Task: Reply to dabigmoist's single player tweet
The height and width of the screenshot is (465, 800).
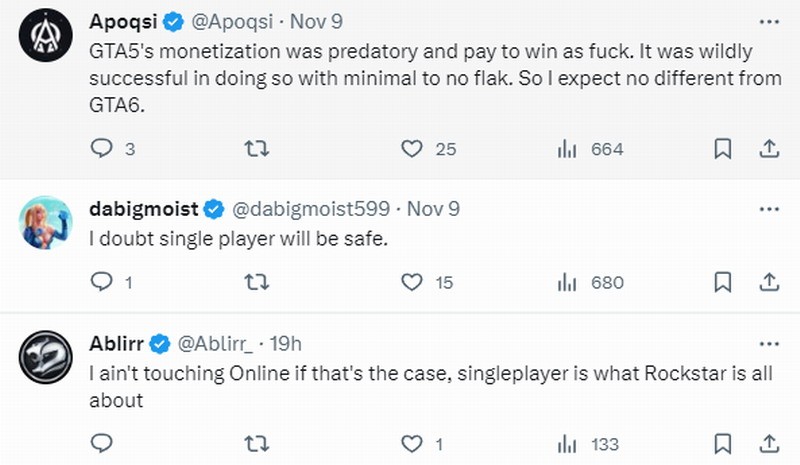Action: click(100, 283)
